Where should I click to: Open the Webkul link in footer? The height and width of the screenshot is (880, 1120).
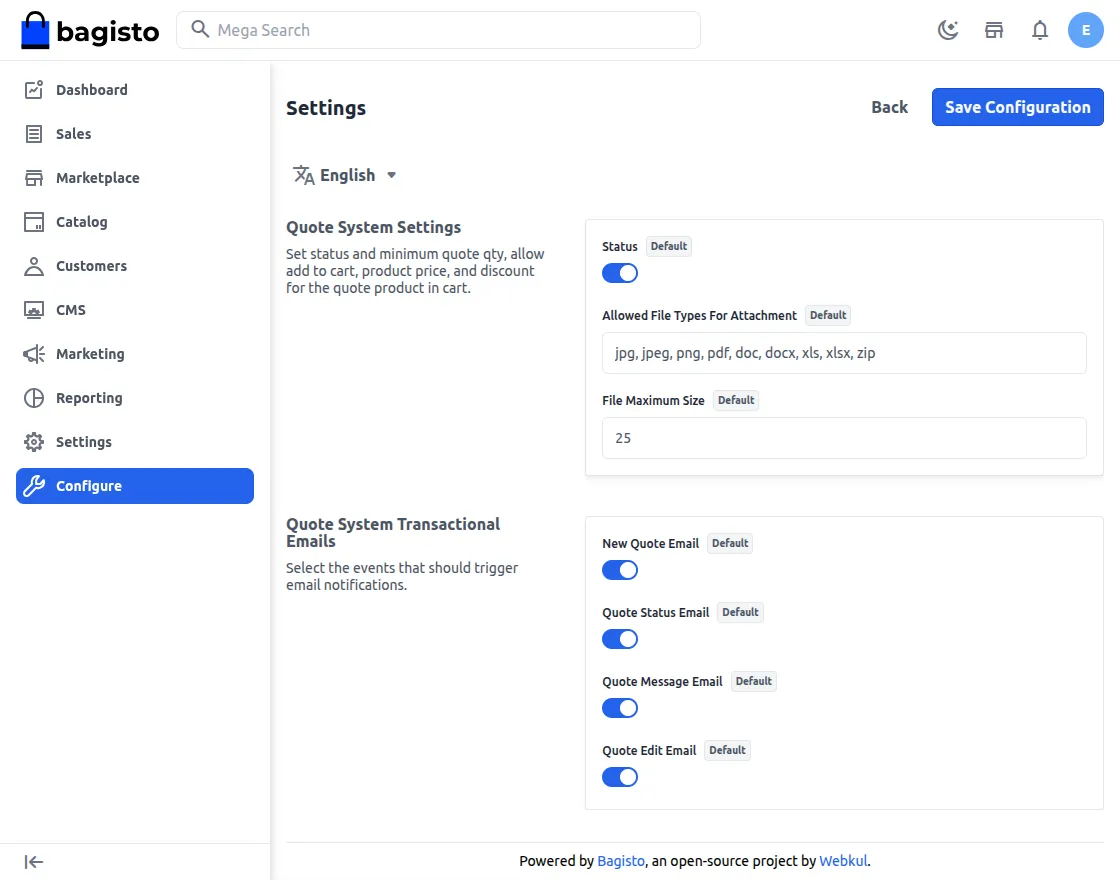843,861
